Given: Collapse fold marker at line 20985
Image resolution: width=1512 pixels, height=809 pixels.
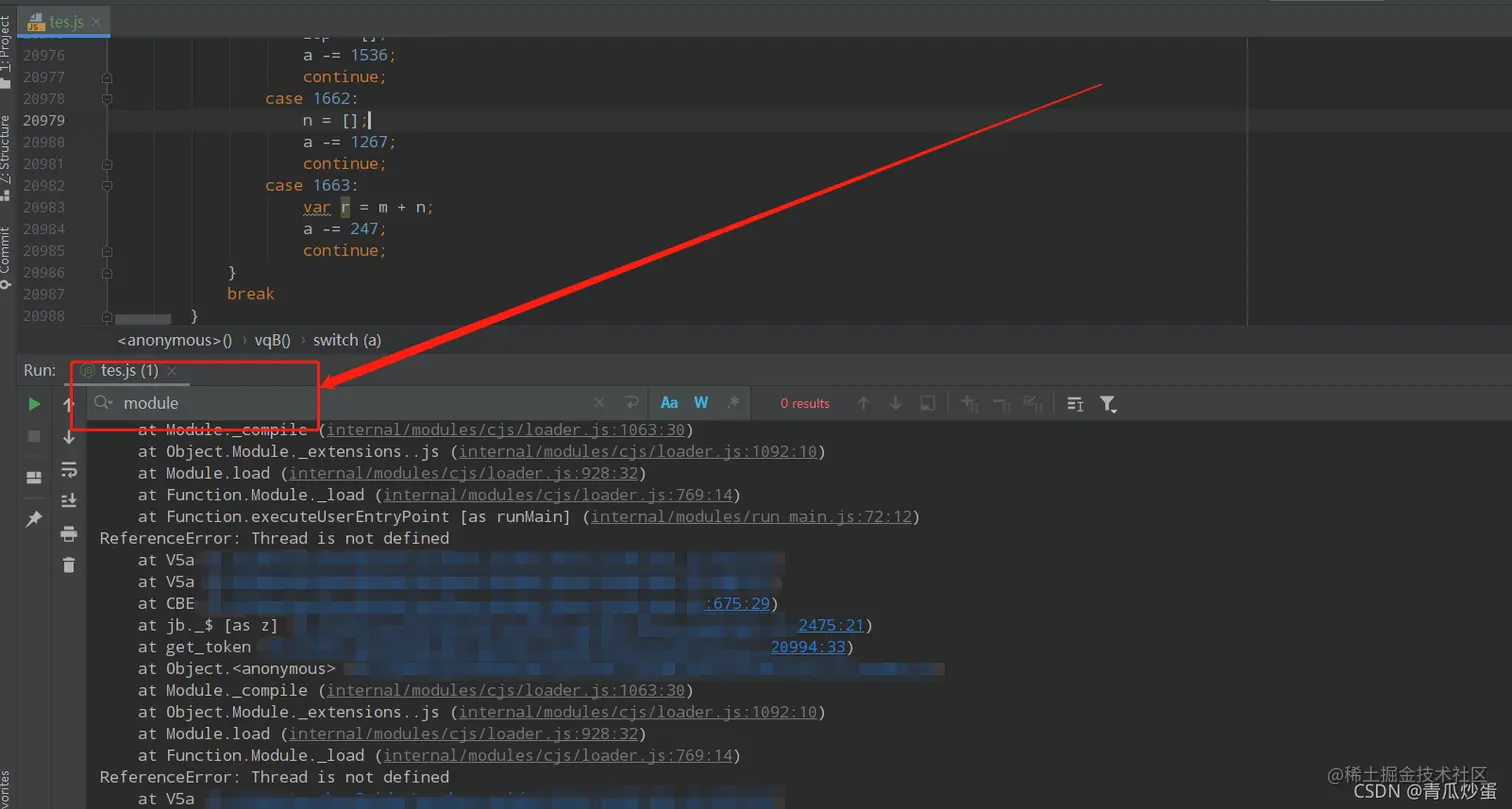Looking at the screenshot, I should [107, 251].
